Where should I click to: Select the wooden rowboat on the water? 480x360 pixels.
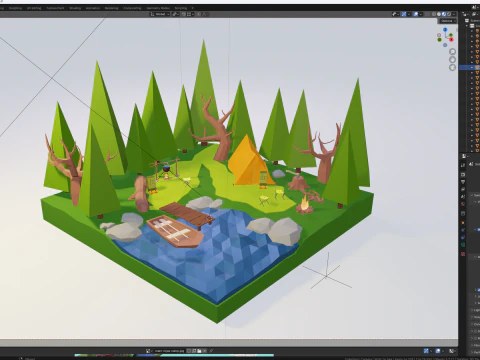(175, 232)
